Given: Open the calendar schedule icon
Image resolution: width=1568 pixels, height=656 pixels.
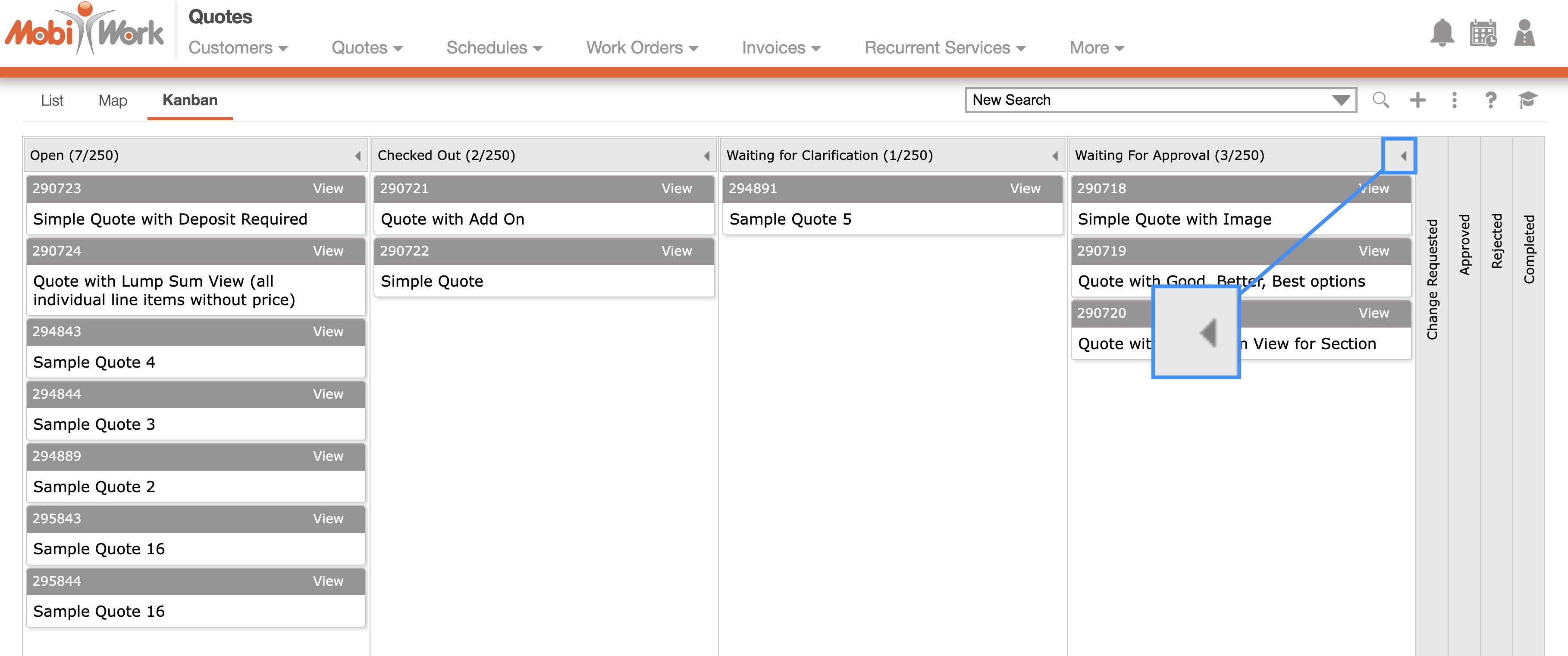Looking at the screenshot, I should 1483,33.
